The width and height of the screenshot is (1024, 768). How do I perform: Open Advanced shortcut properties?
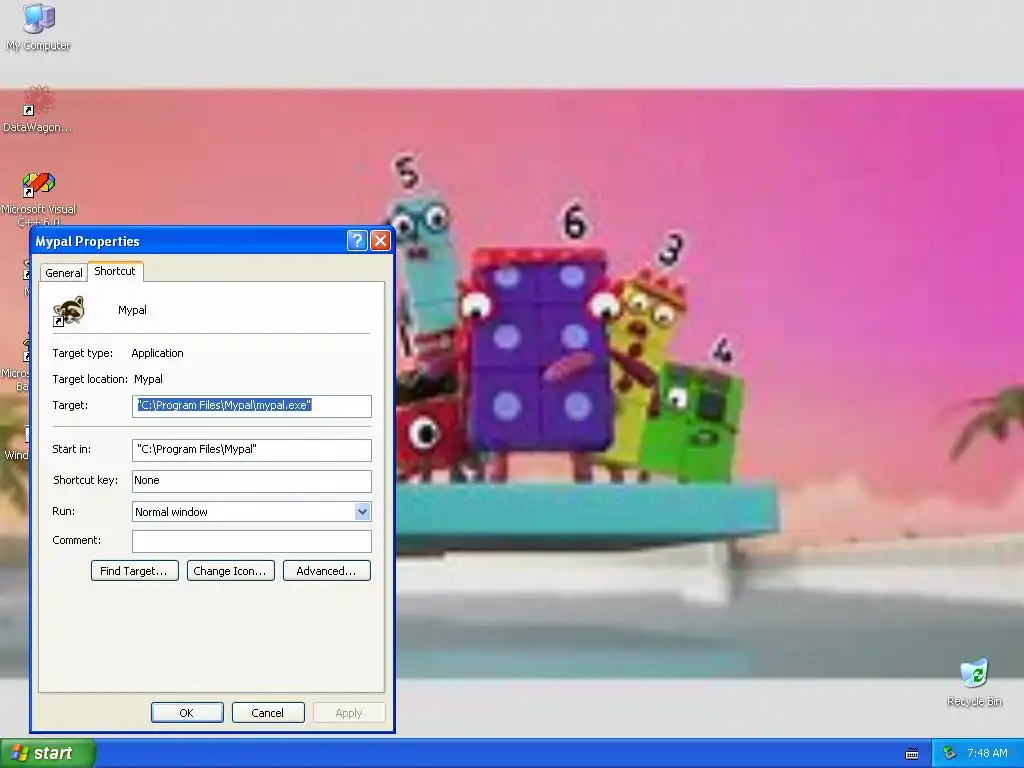point(327,571)
